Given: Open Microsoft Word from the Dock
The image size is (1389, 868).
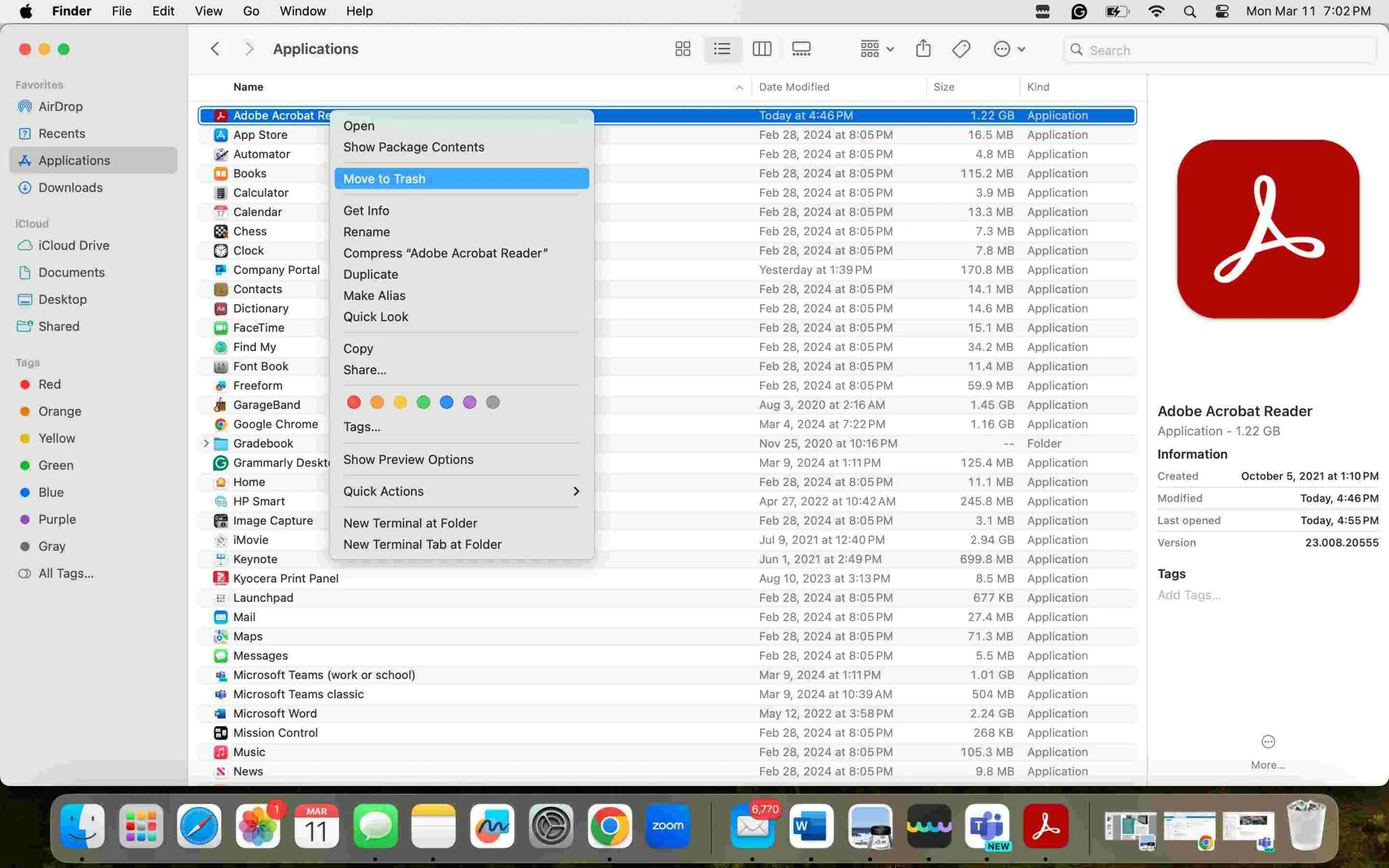Looking at the screenshot, I should pyautogui.click(x=811, y=826).
